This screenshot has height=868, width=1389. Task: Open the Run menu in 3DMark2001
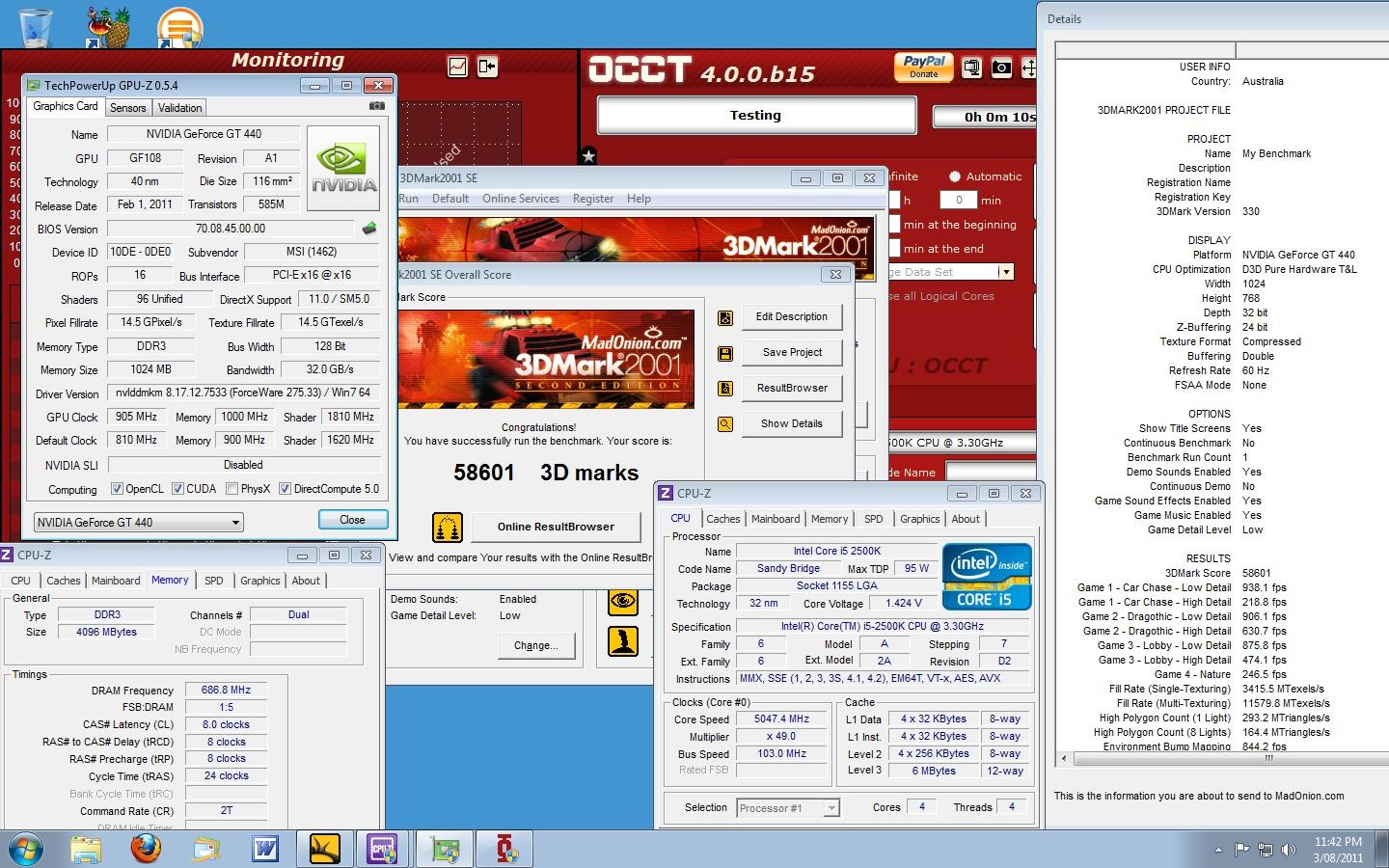[409, 199]
